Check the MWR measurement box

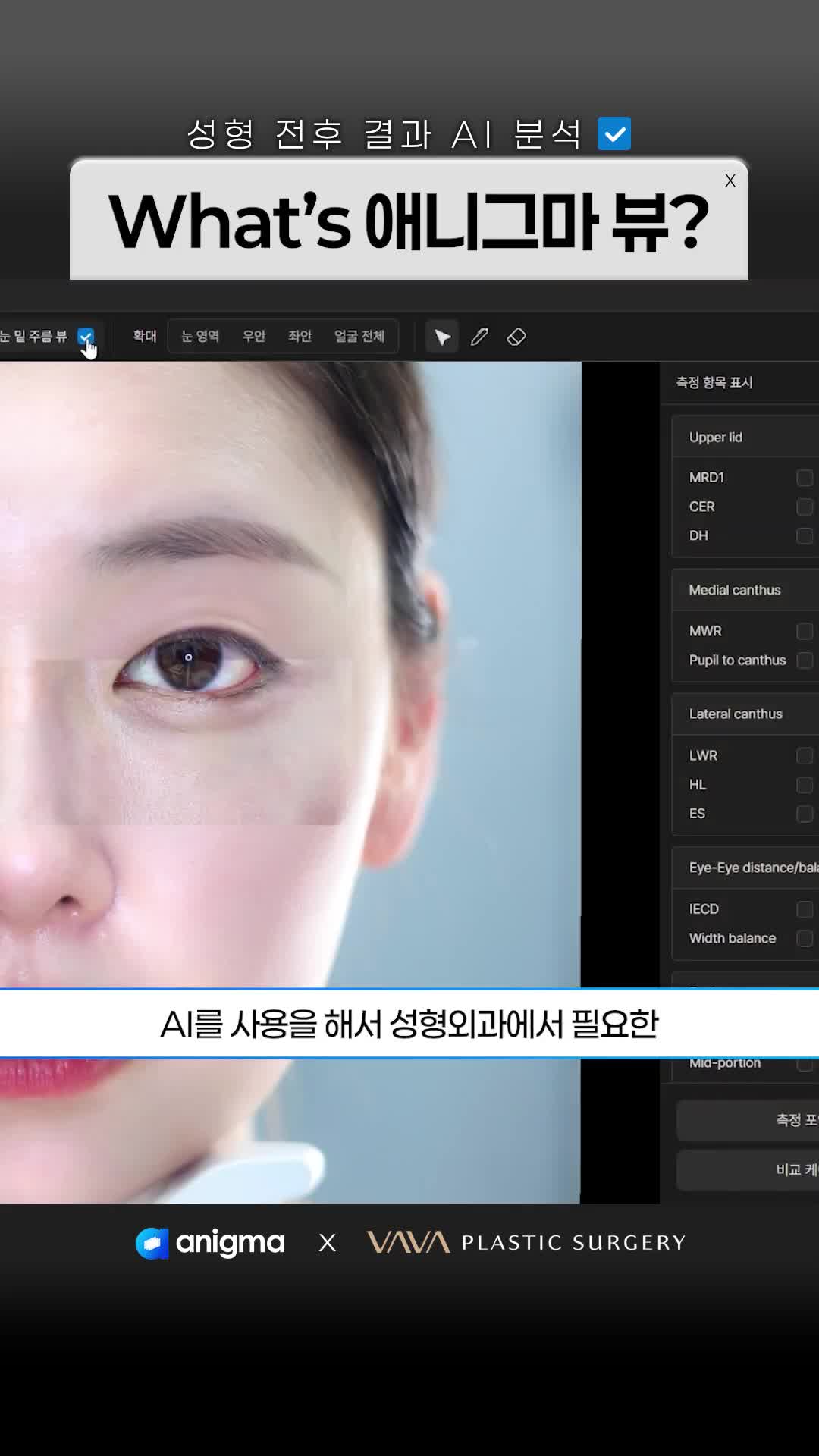click(805, 631)
